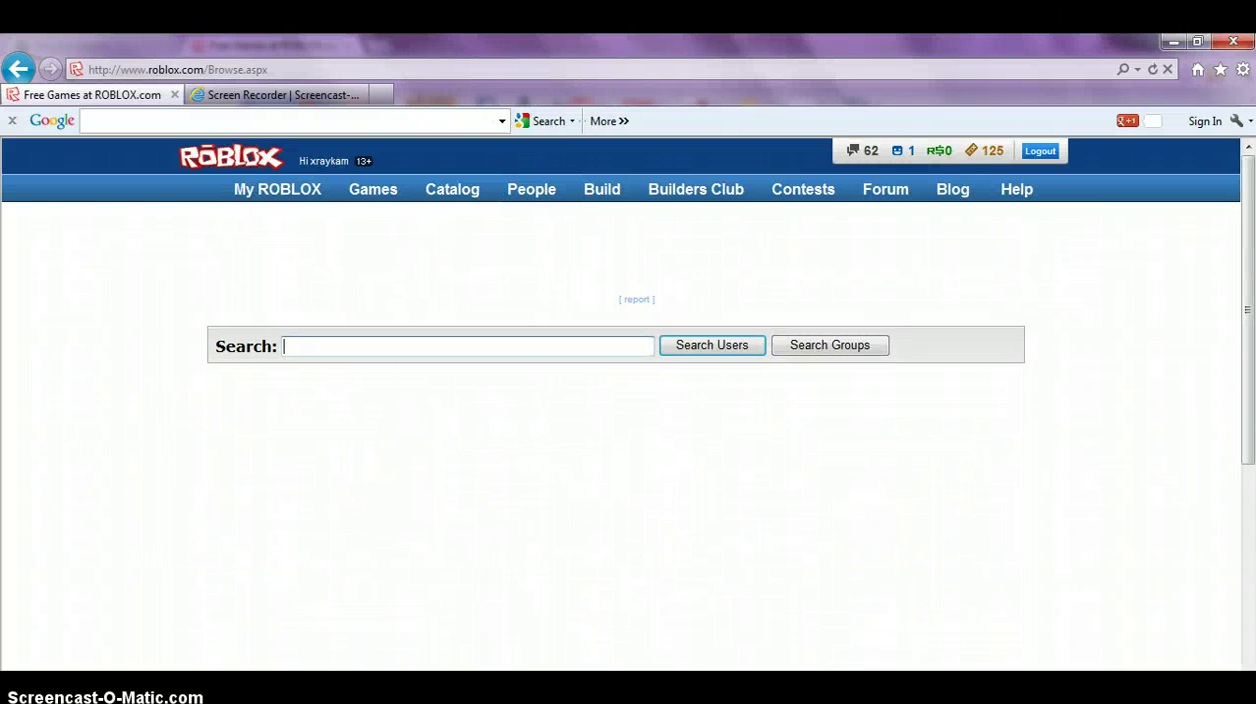The image size is (1256, 704).
Task: Click the Logout button
Action: (1040, 151)
